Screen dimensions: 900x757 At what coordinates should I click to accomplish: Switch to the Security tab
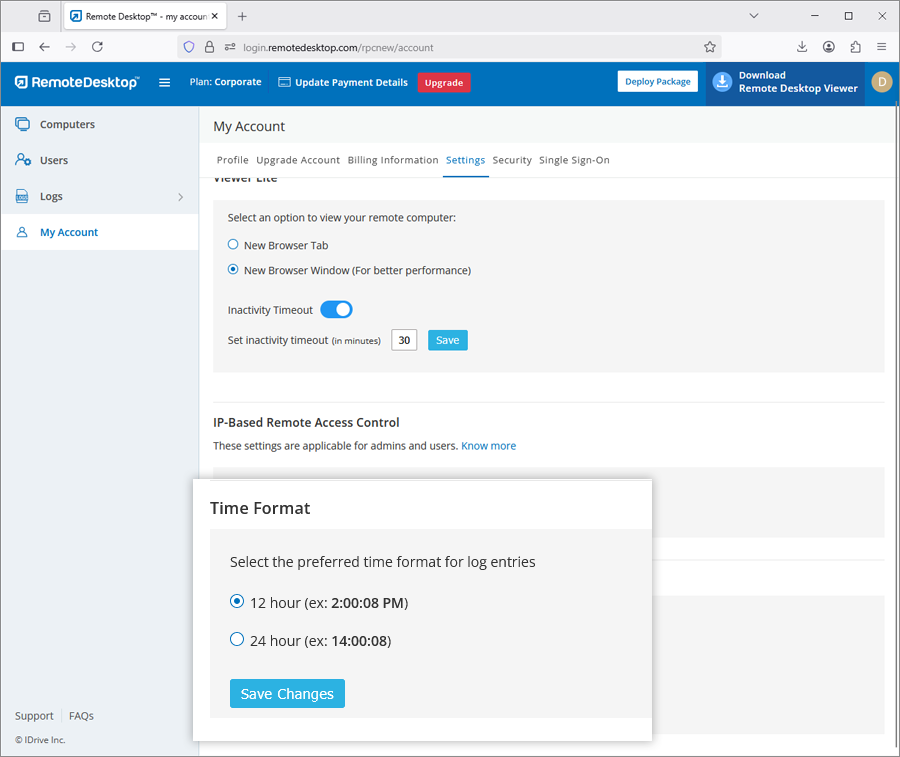coord(512,160)
